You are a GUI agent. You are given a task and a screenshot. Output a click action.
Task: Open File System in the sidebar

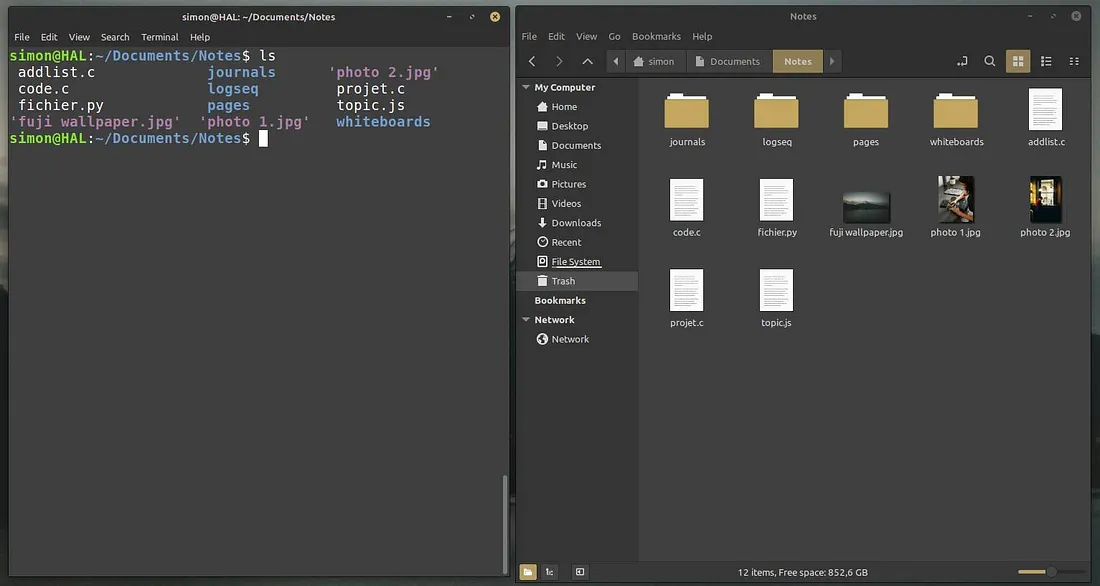[x=577, y=261]
